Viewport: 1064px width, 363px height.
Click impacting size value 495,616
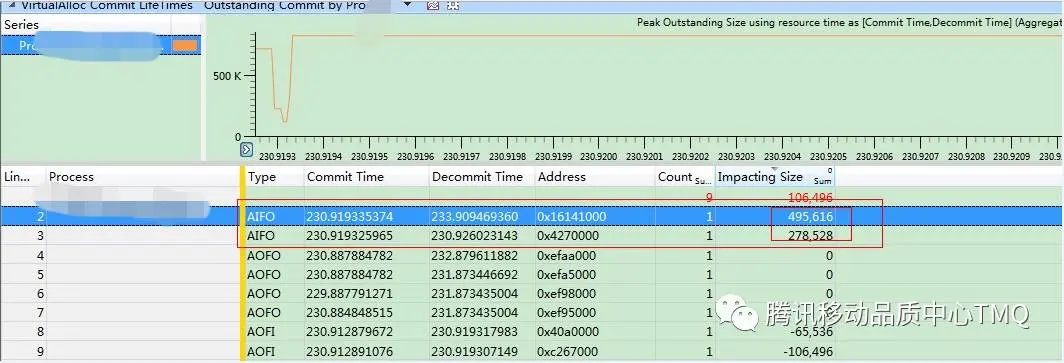click(810, 216)
